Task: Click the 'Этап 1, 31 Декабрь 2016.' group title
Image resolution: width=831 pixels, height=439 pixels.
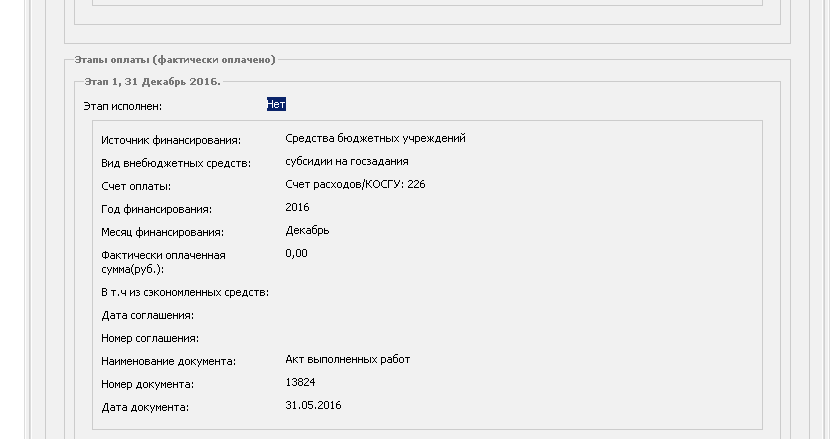Action: point(153,82)
